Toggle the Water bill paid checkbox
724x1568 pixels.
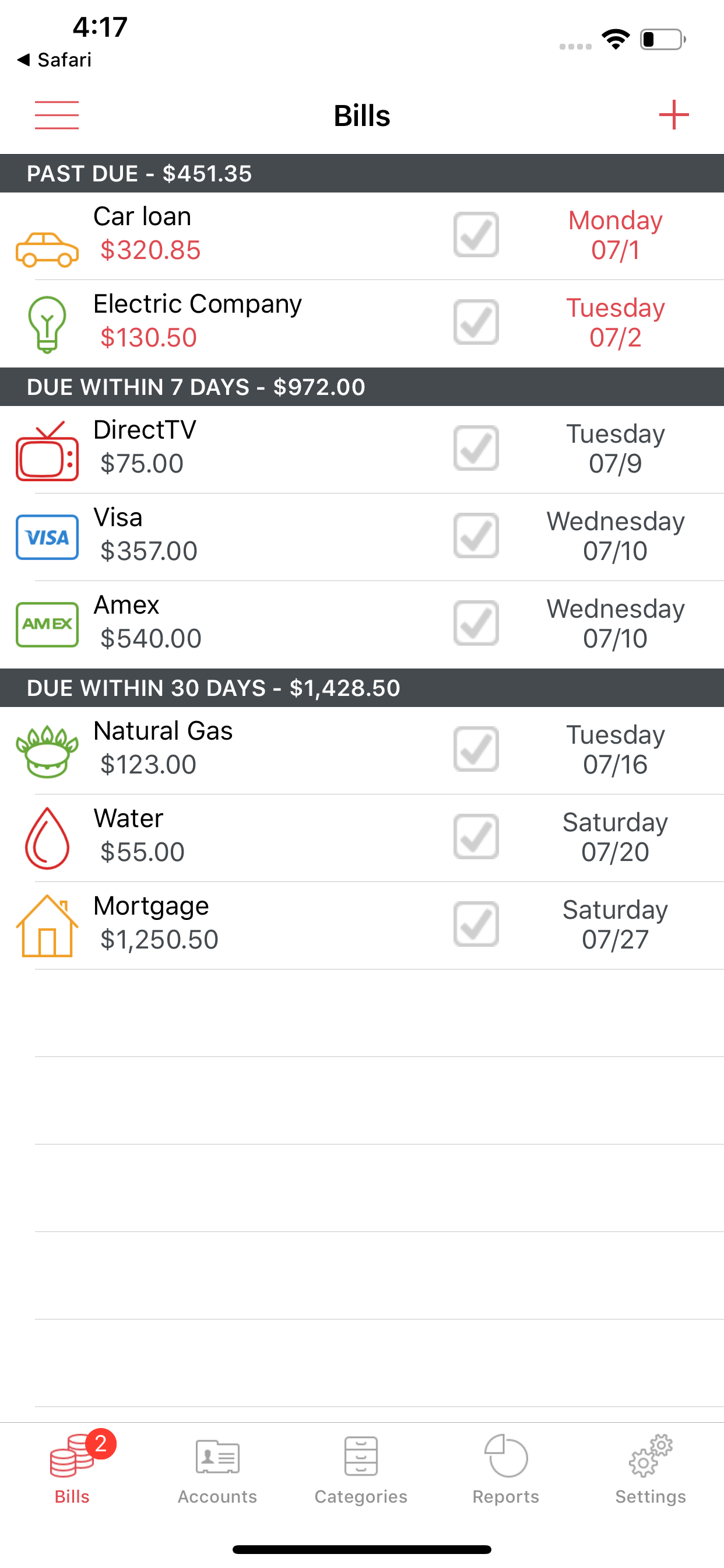(x=476, y=836)
